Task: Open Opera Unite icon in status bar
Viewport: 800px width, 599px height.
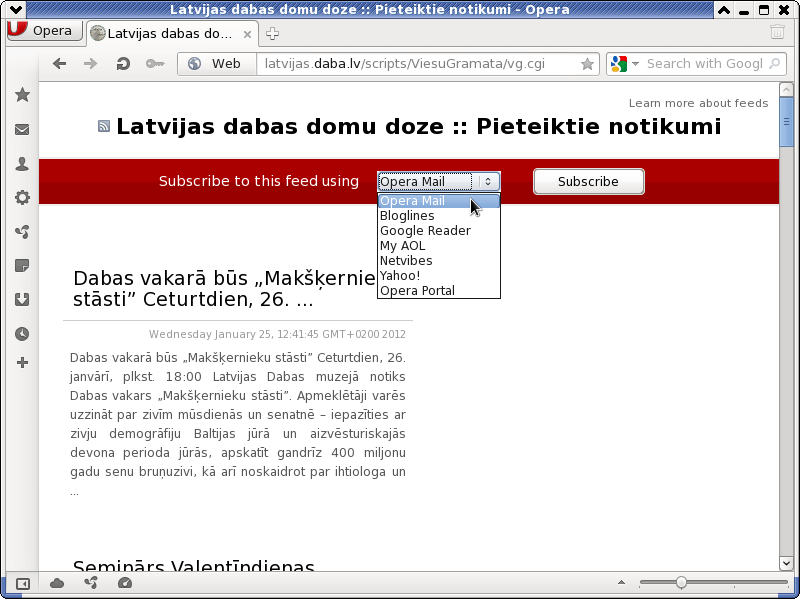Action: [91, 583]
